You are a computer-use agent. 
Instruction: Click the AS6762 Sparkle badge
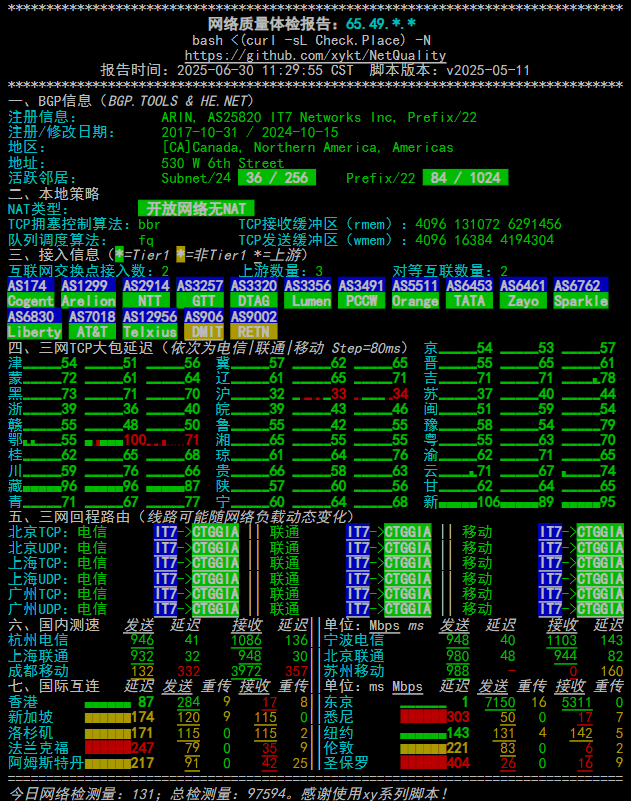(581, 293)
